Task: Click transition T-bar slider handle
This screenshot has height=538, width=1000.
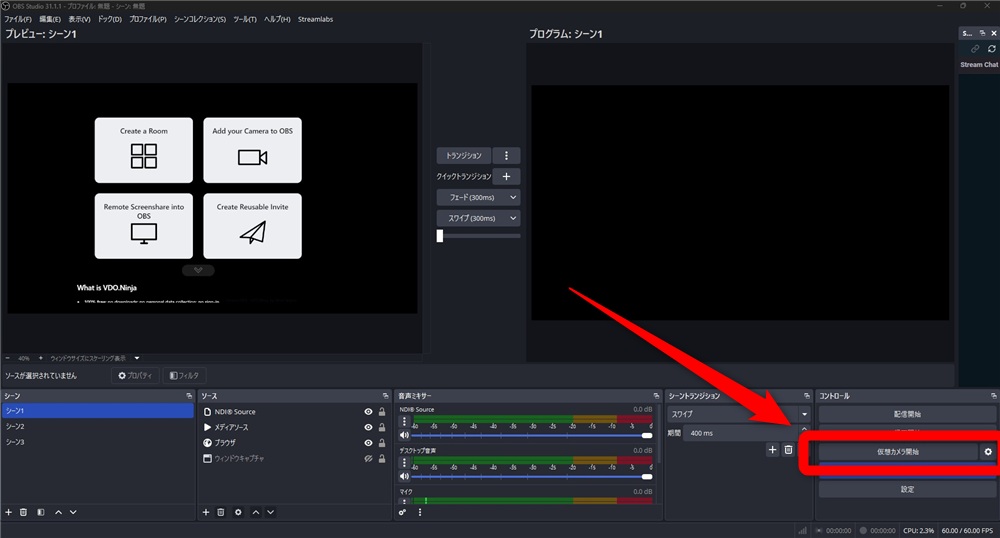Action: [439, 236]
